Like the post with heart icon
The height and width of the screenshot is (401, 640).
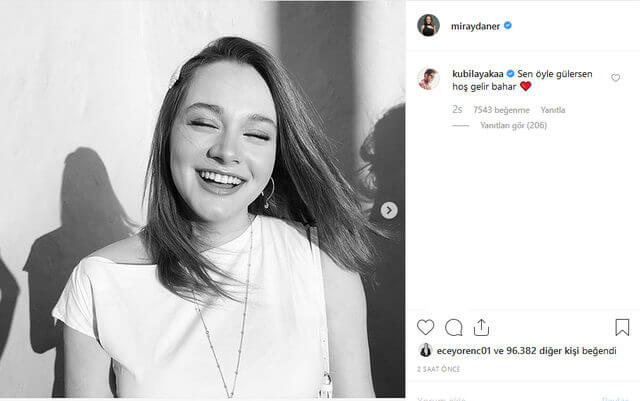[x=426, y=327]
